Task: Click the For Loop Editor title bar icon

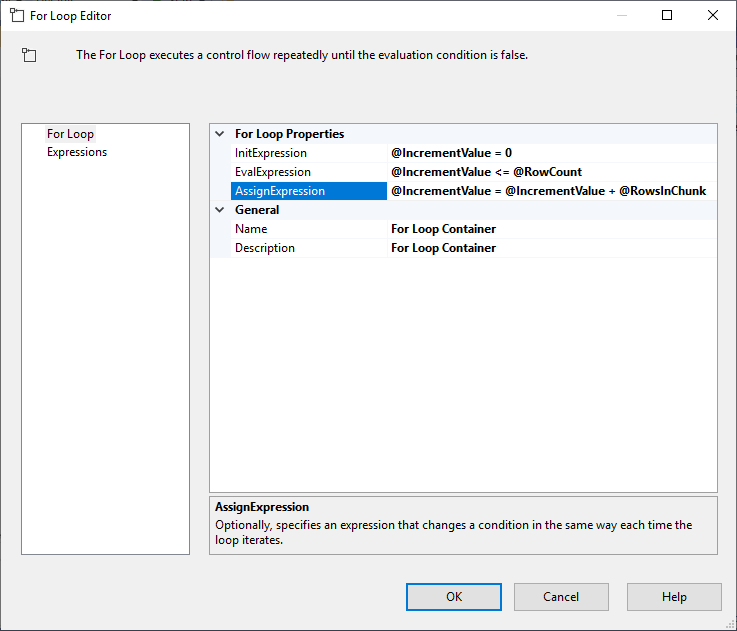Action: (x=17, y=15)
